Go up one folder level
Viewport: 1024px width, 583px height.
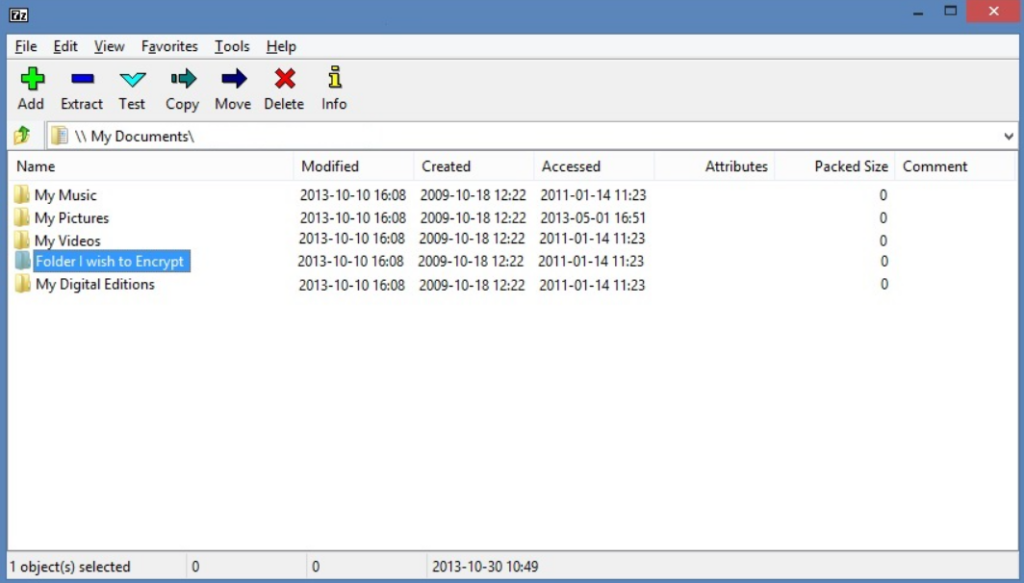(22, 135)
